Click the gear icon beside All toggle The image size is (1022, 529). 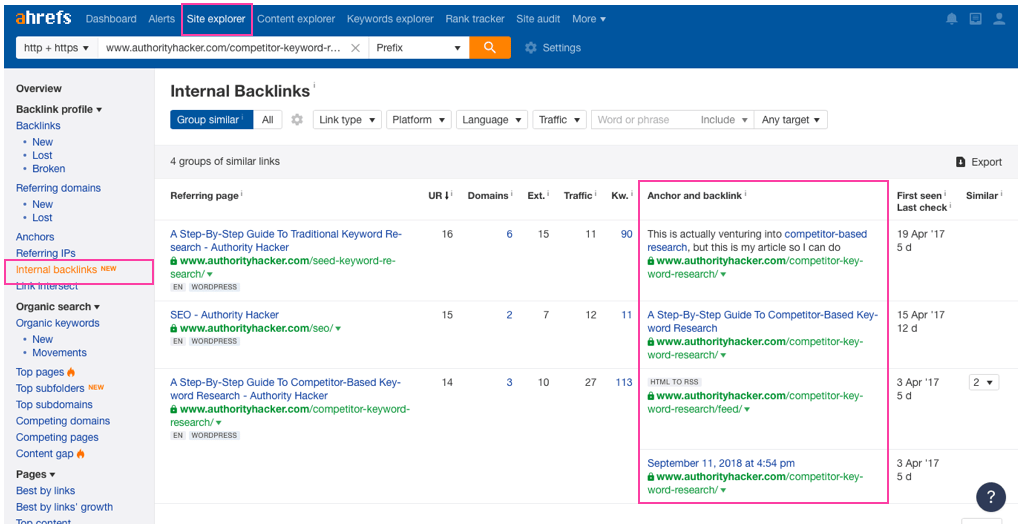coord(297,120)
